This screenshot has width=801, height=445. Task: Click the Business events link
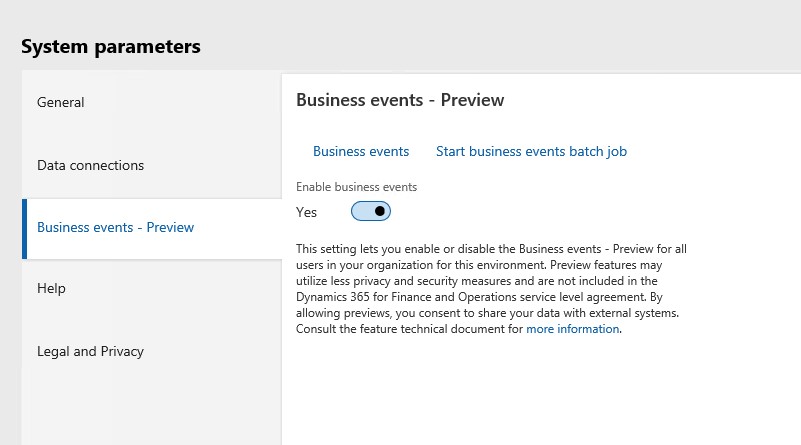click(361, 151)
